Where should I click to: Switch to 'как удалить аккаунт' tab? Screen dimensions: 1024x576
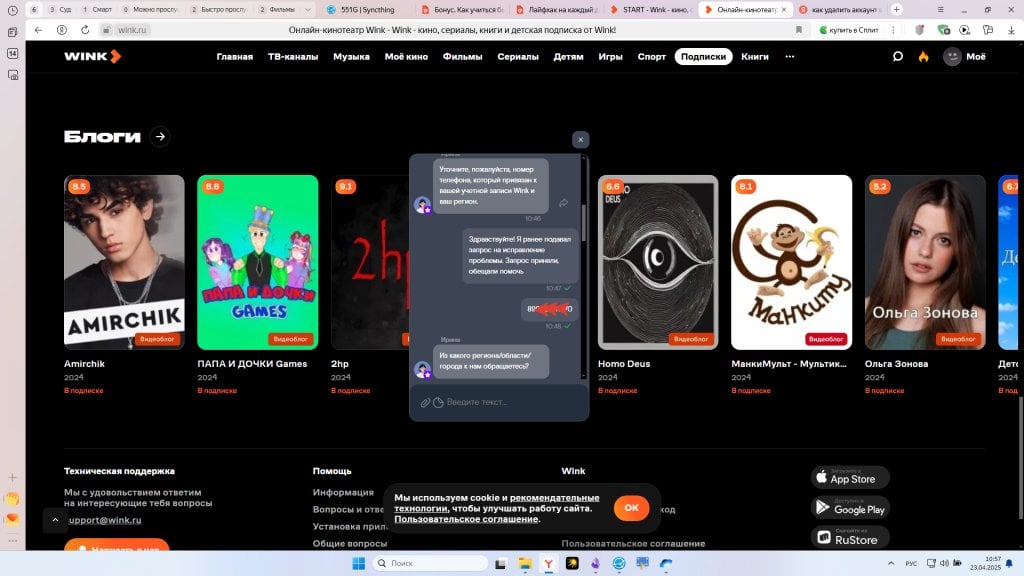pos(840,10)
